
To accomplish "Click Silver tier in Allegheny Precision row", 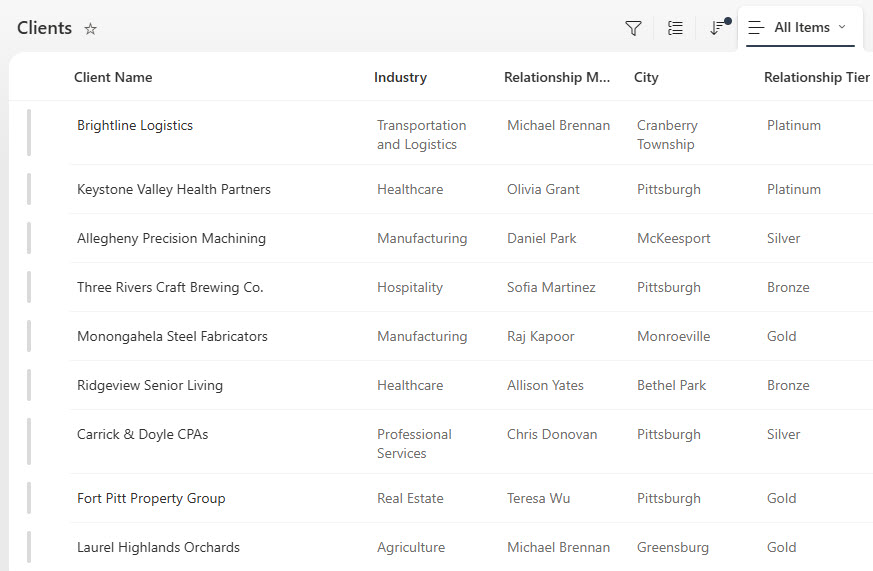I will coord(783,238).
